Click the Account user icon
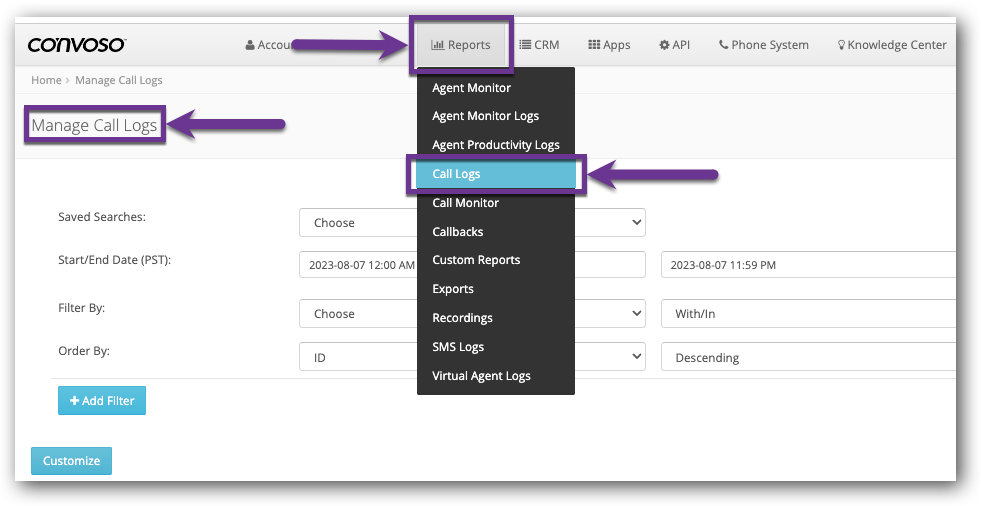Screen dimensions: 981x506 [x=250, y=45]
